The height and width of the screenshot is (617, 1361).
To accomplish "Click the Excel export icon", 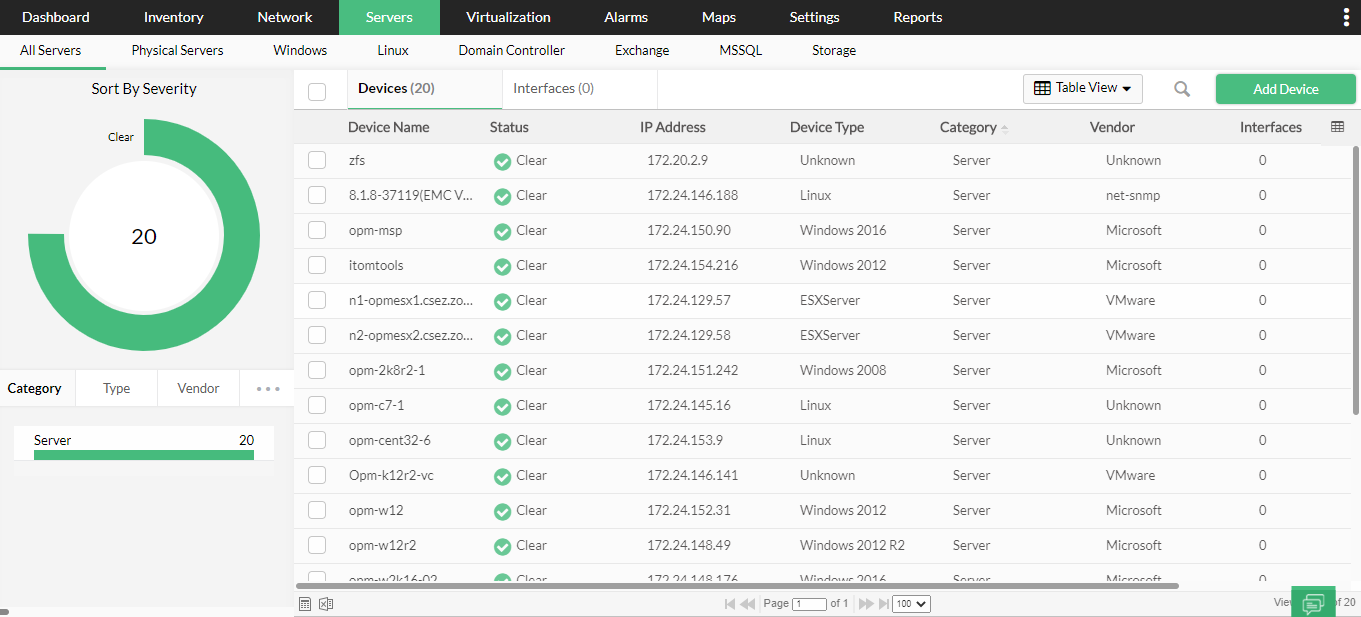I will 325,604.
